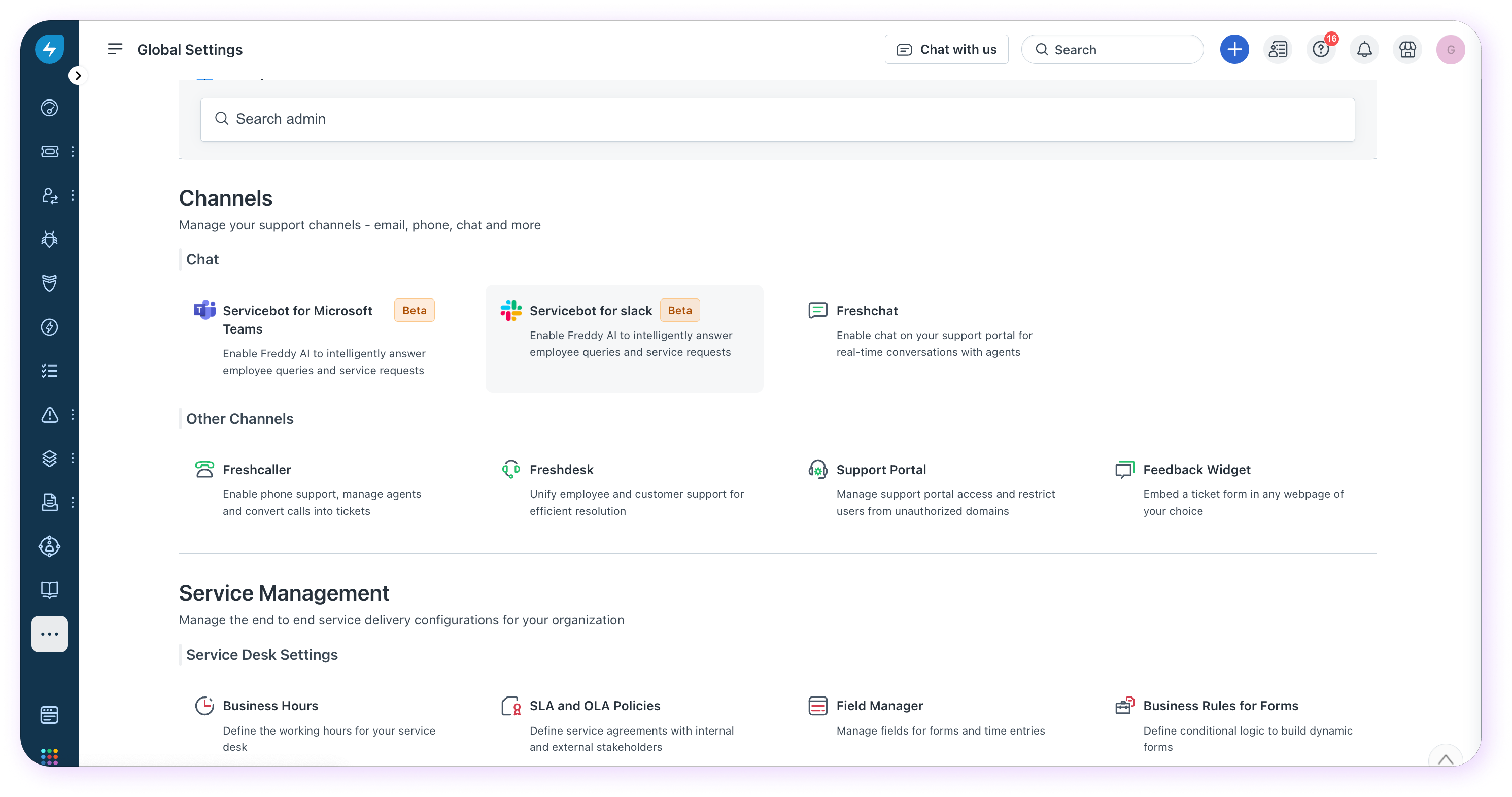
Task: Click the bug-shaped problems sidebar icon
Action: click(49, 239)
